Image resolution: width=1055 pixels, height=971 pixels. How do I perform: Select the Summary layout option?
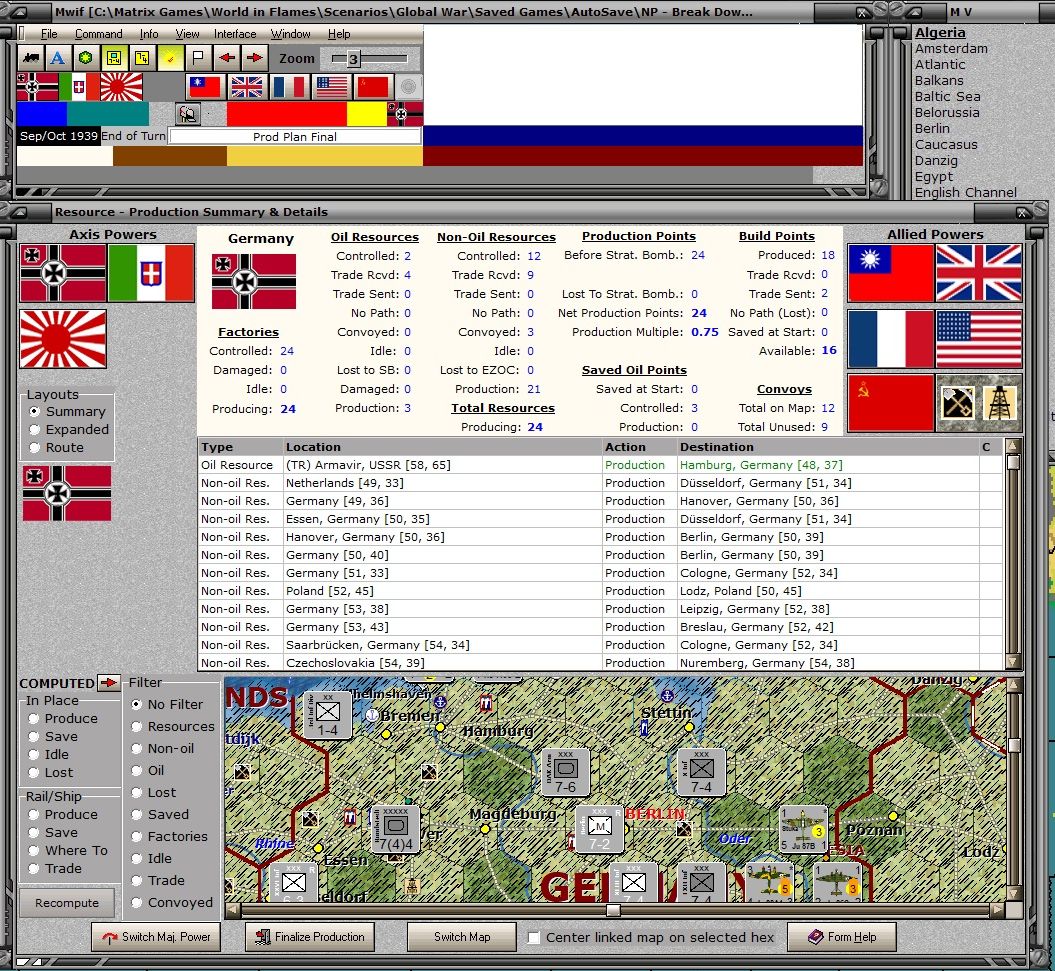pyautogui.click(x=67, y=411)
